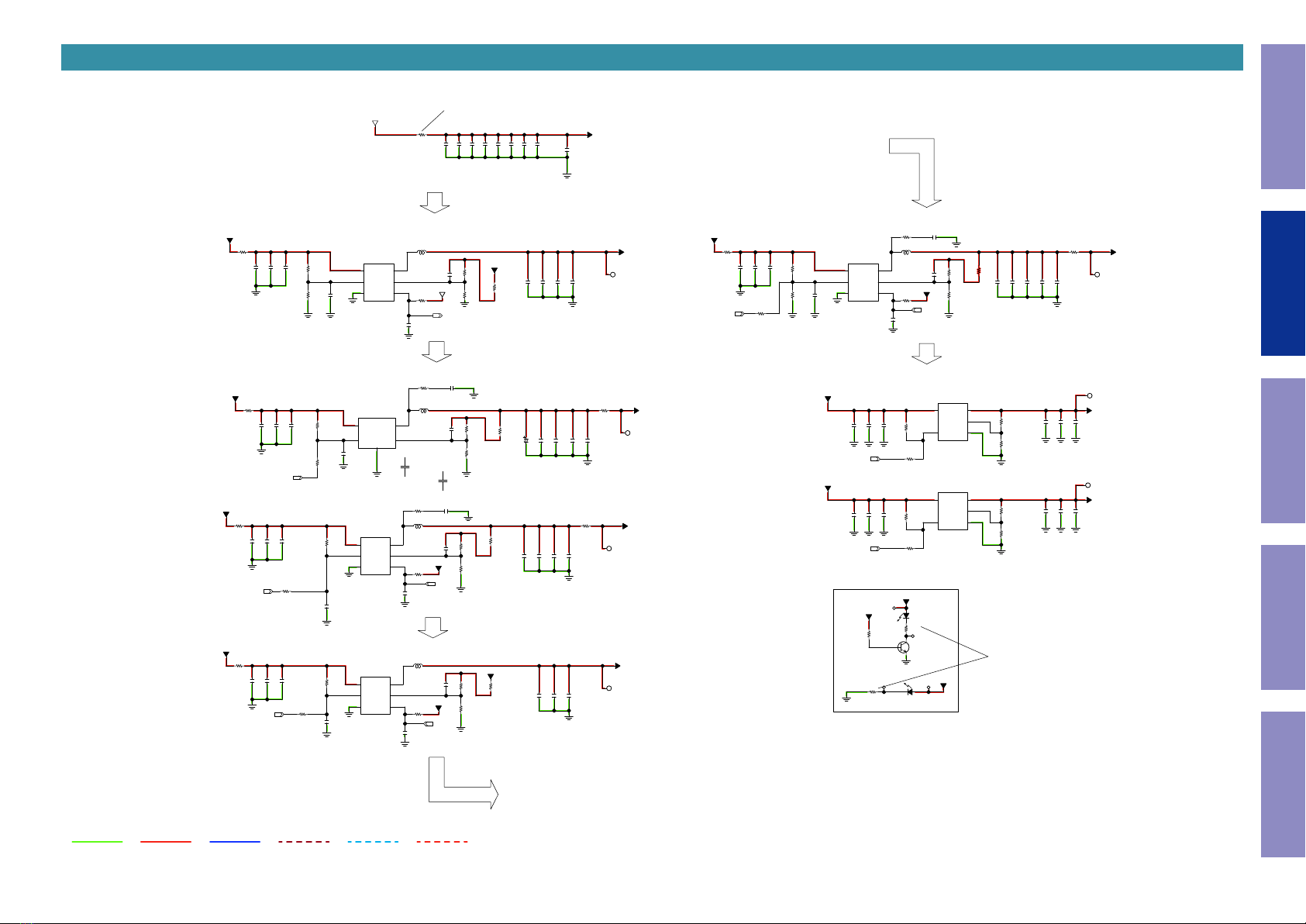The height and width of the screenshot is (924, 1306).
Task: Click the vertical LED diode above the transistor
Action: coord(906,617)
